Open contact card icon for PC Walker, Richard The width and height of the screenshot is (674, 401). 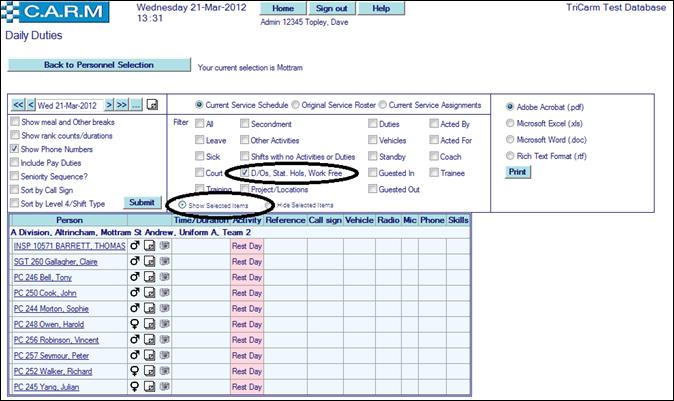[x=164, y=371]
